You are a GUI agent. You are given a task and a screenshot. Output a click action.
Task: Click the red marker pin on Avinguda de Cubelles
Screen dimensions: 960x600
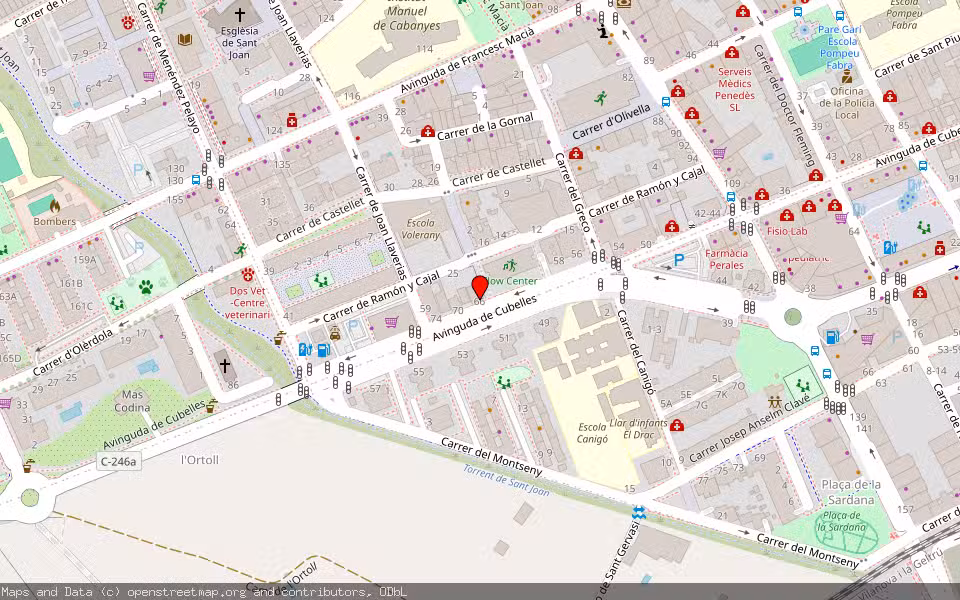tap(480, 287)
